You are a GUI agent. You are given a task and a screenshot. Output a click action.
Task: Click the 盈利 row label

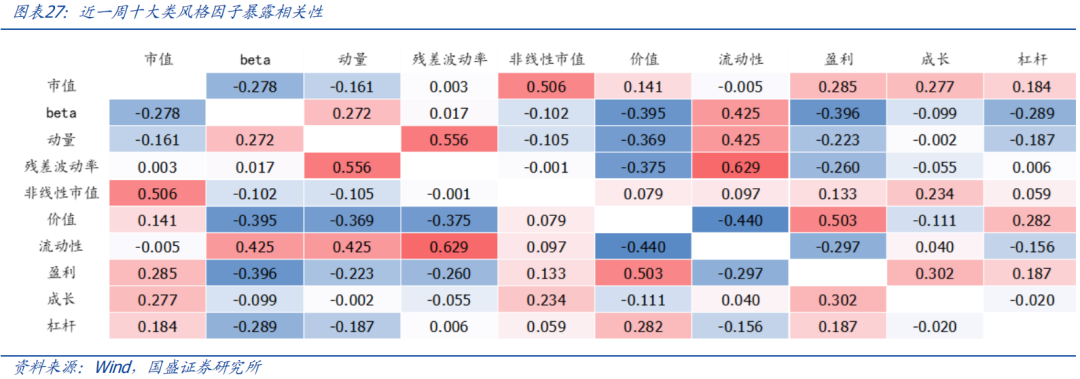(61, 273)
